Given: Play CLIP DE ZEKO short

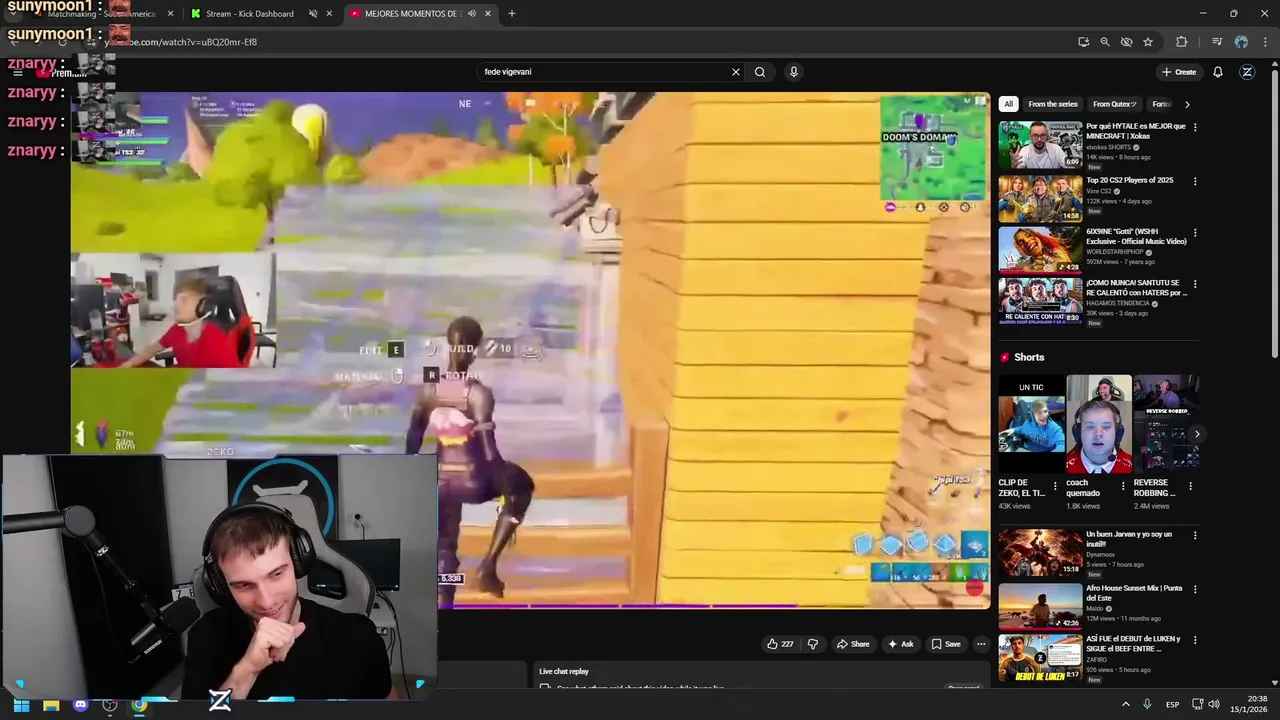Looking at the screenshot, I should (x=1031, y=424).
